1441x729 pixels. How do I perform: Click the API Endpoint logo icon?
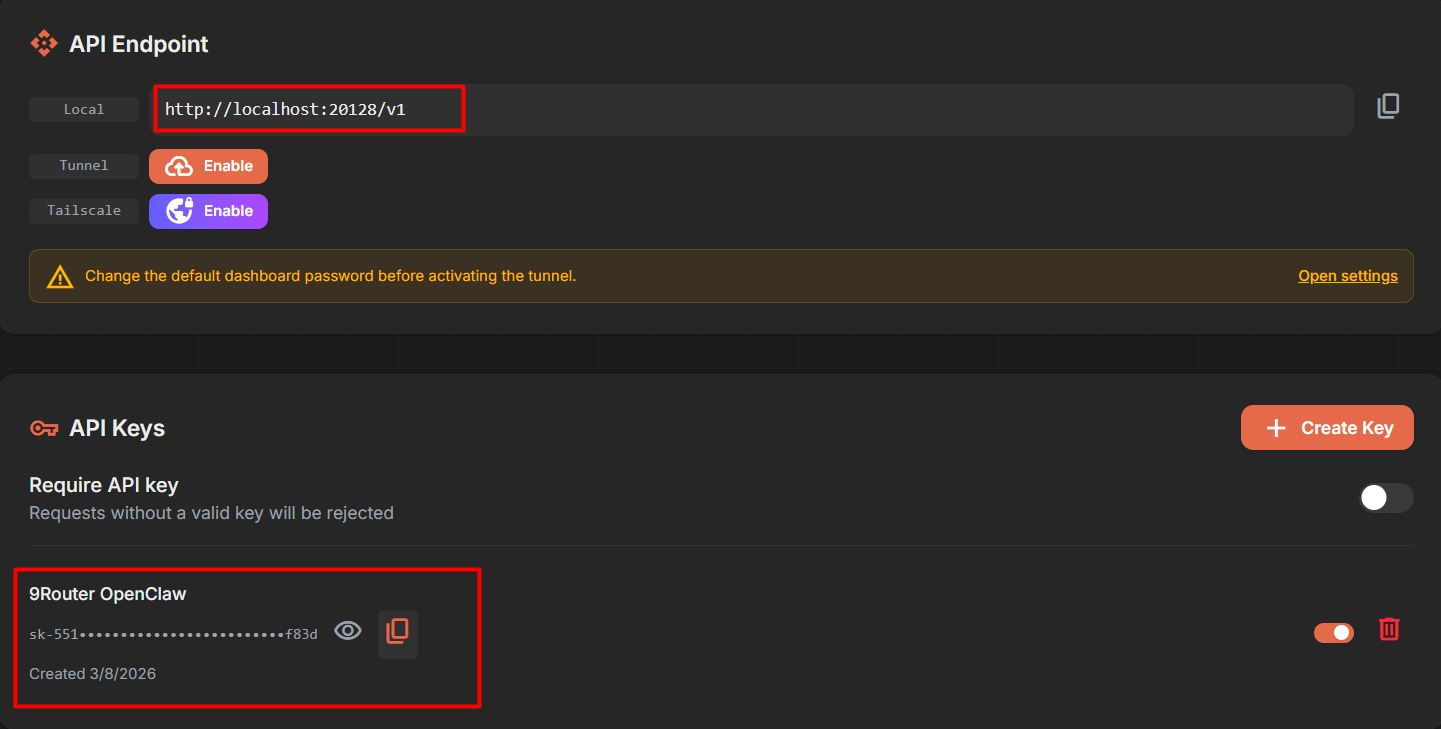pos(44,44)
